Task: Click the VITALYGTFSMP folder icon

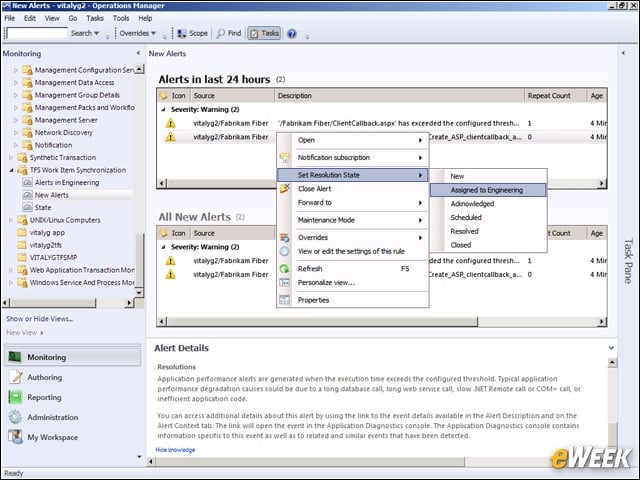Action: pos(22,258)
